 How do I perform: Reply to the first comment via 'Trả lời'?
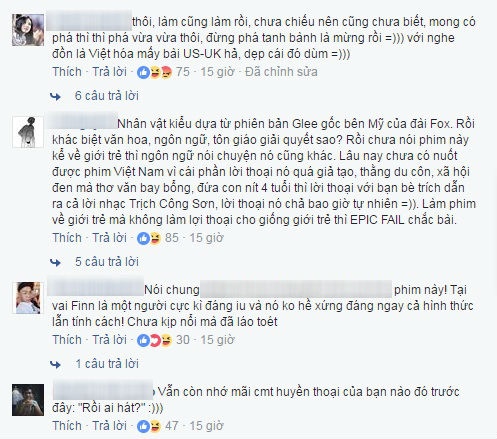point(109,72)
